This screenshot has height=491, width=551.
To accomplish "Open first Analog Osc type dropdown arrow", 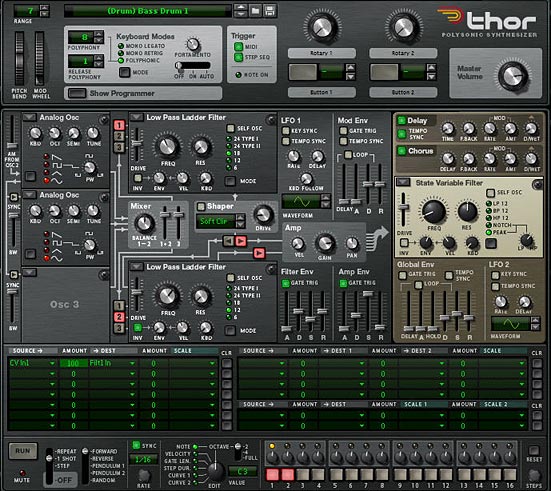I will [30, 117].
